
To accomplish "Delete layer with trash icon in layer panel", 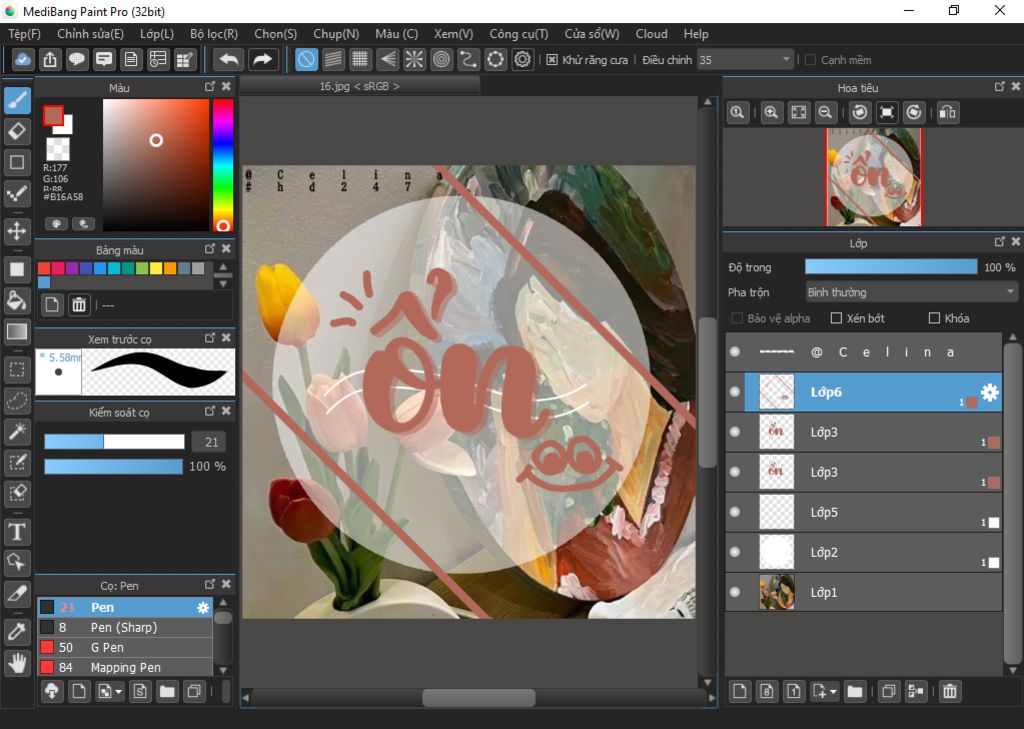I will point(950,691).
